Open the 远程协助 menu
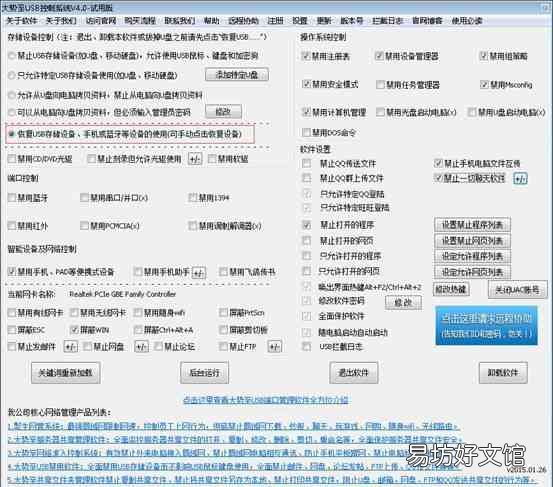The height and width of the screenshot is (487, 553). point(243,21)
